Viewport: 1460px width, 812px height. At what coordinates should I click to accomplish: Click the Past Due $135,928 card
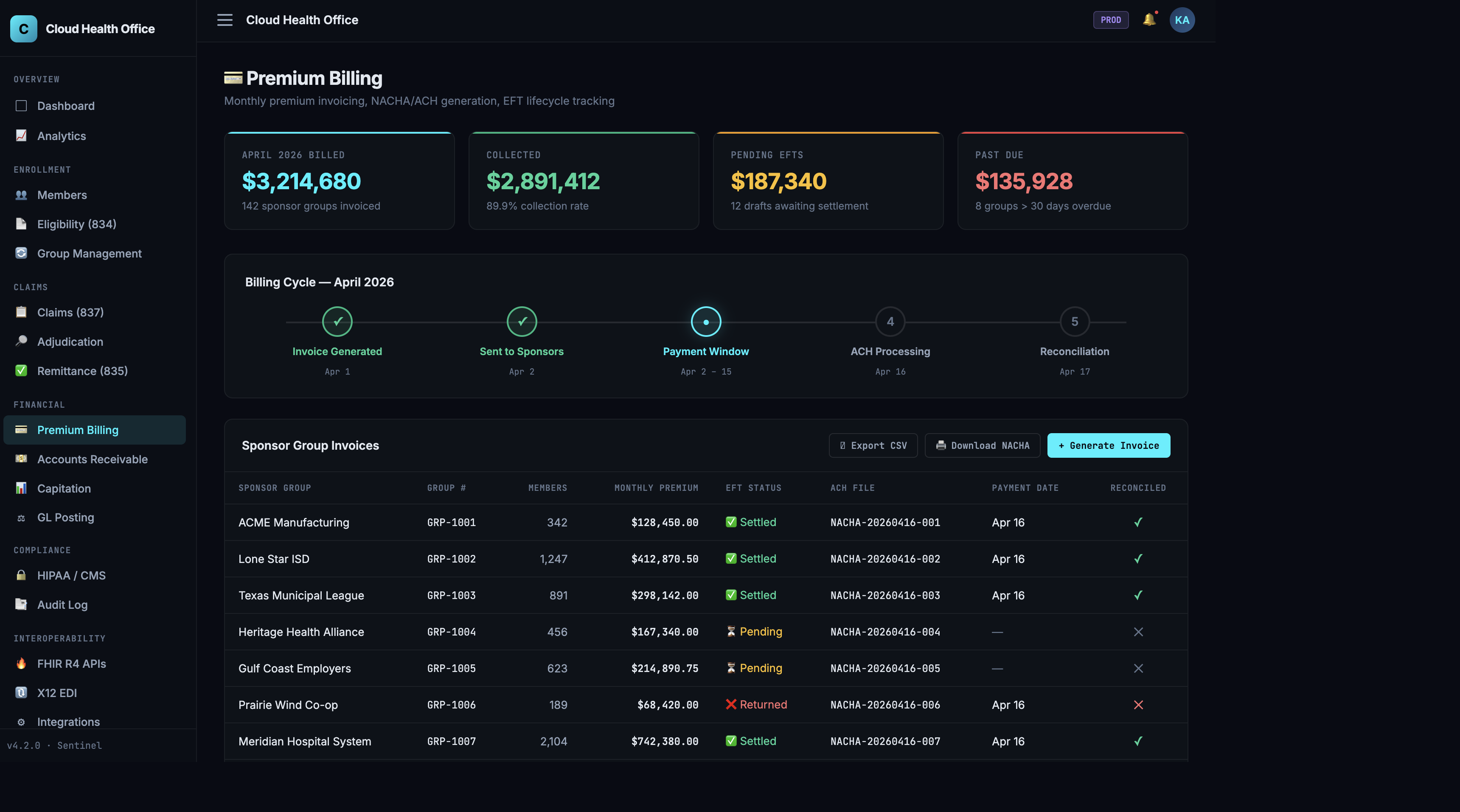(x=1073, y=181)
